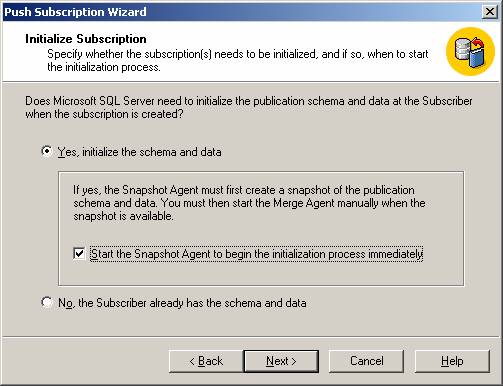Click the Push Subscription Wizard title bar text
This screenshot has width=503, height=386.
click(x=75, y=12)
